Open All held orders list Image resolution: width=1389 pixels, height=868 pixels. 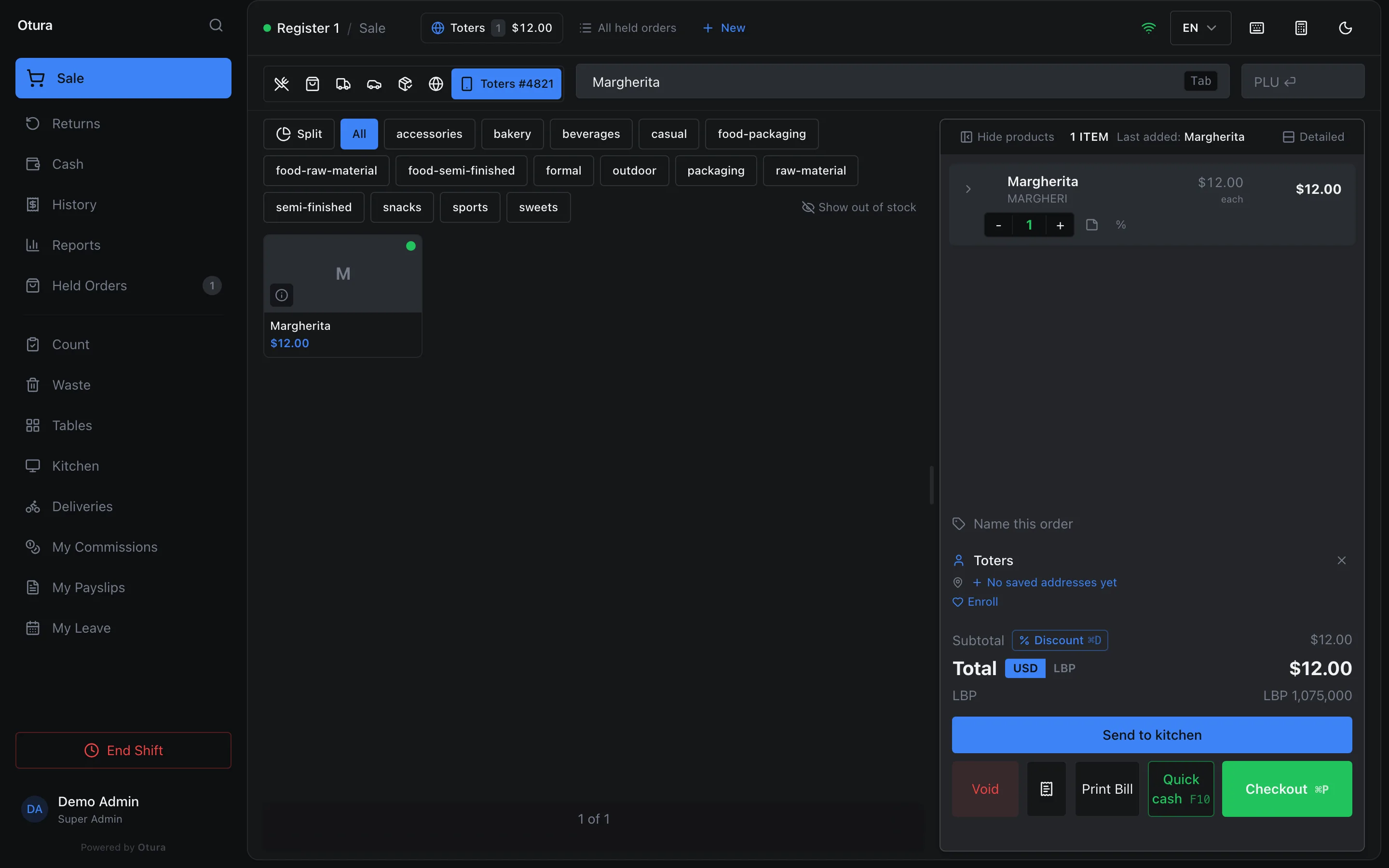627,28
